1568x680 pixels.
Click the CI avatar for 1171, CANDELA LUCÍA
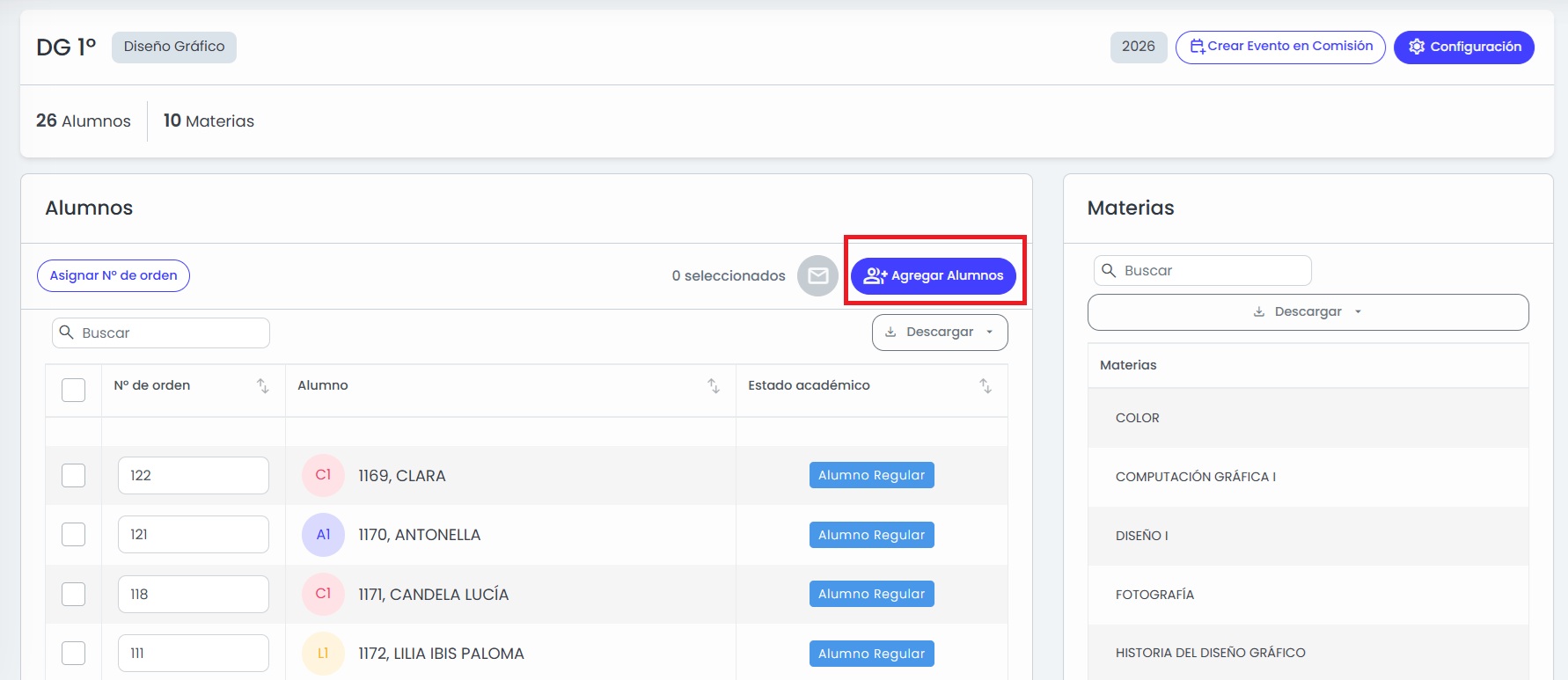[x=323, y=594]
